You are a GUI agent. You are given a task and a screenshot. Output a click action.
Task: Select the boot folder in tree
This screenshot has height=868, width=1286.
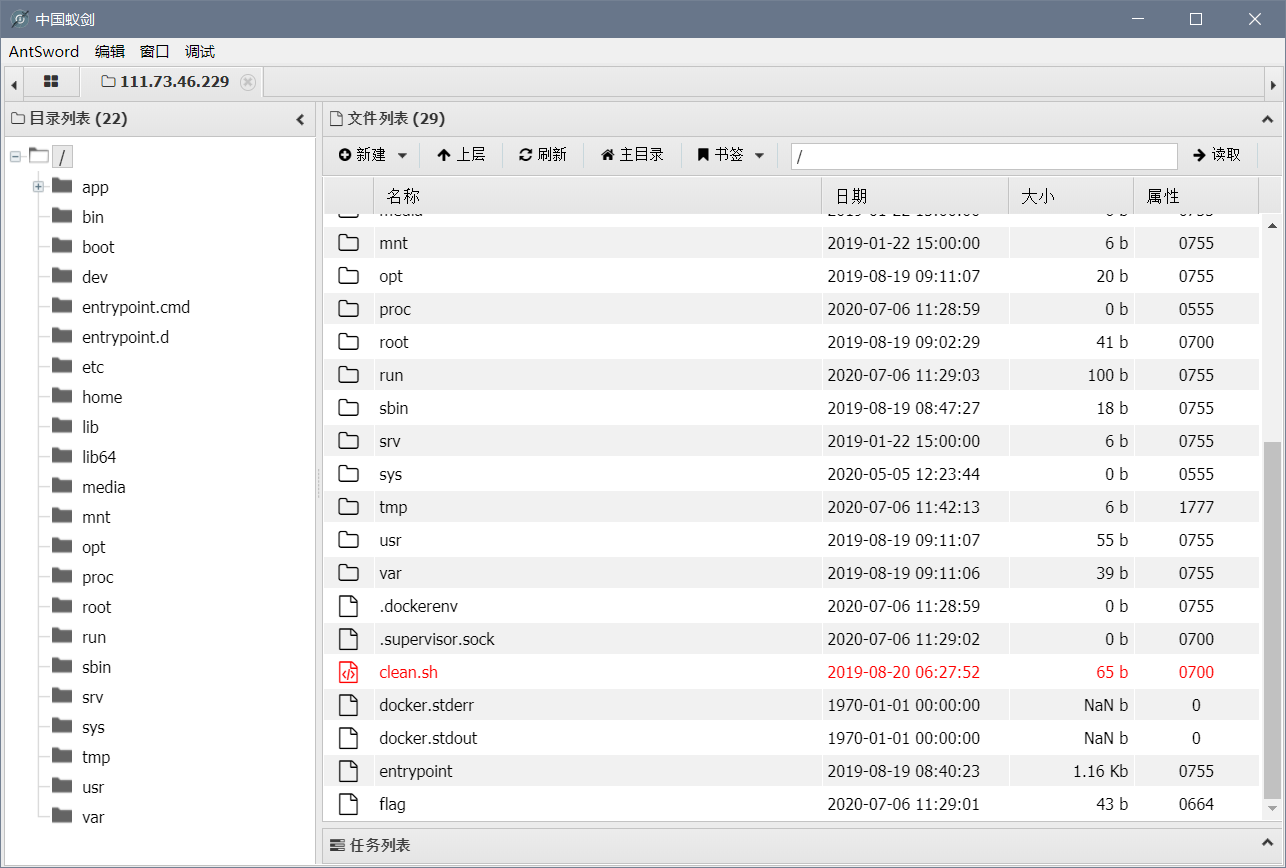[98, 247]
